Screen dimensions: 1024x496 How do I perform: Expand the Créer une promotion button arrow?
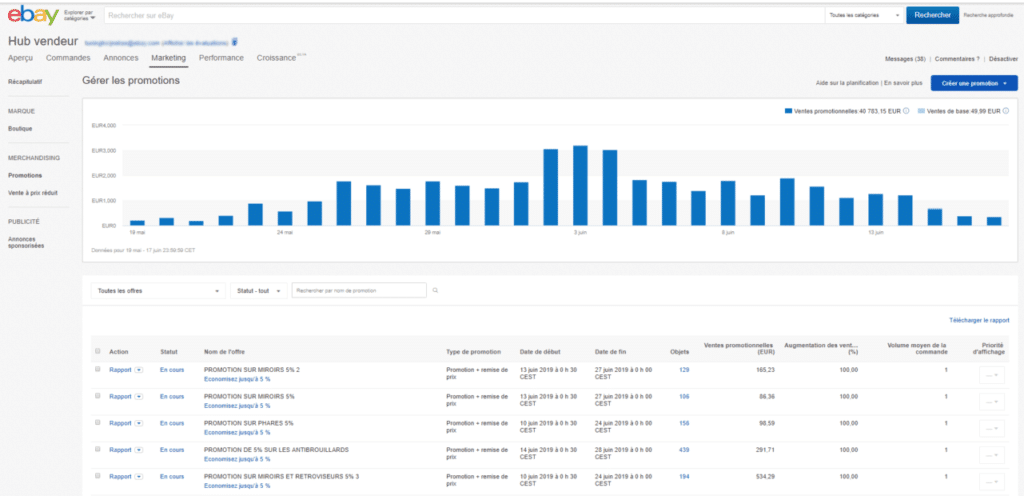pos(1005,84)
